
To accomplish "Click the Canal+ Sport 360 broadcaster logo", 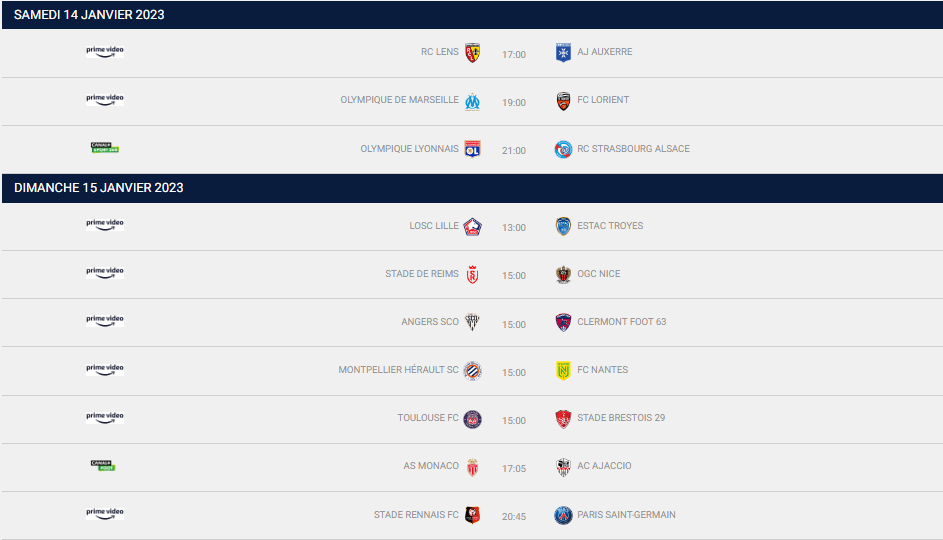I will 105,147.
